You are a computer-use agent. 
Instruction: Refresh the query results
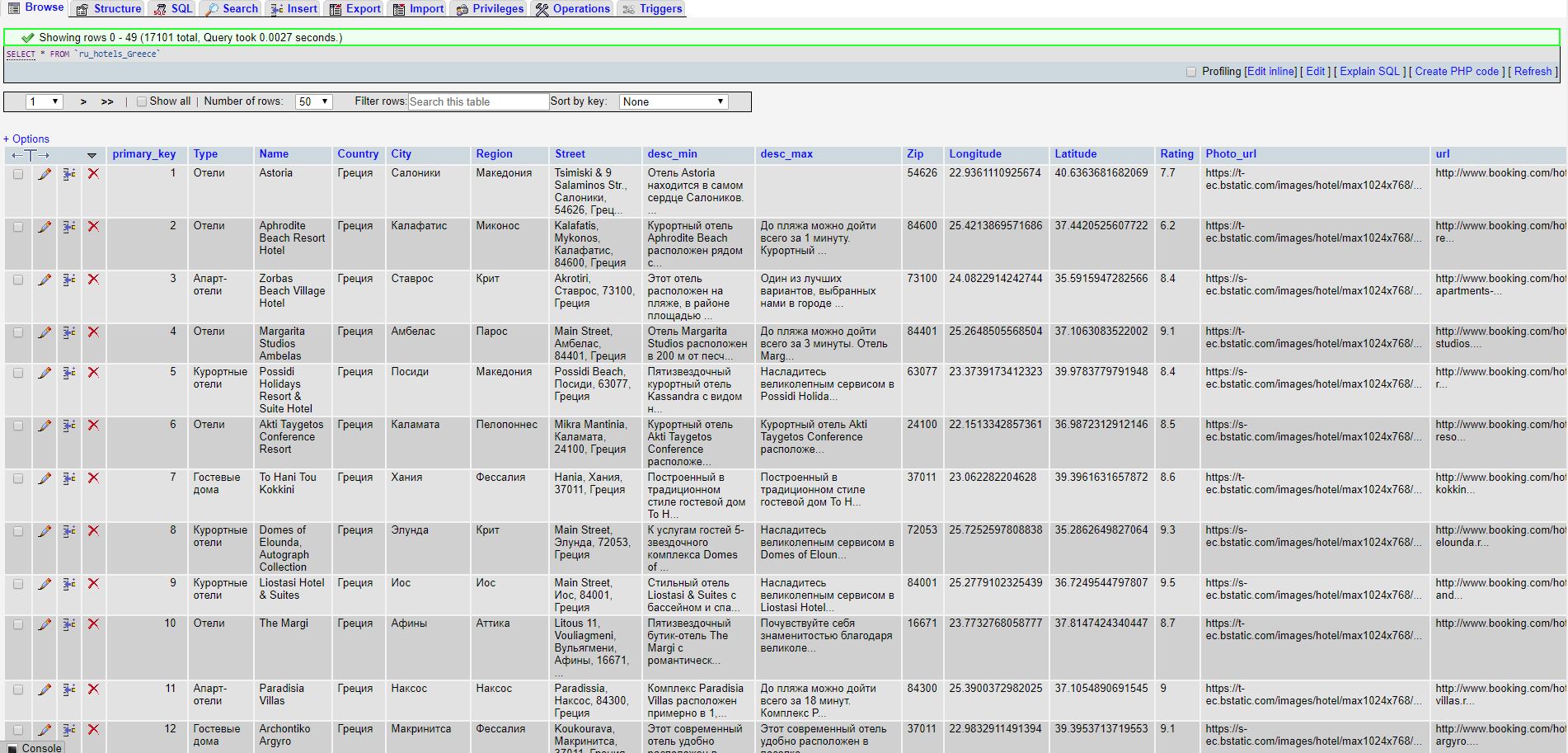click(1533, 72)
